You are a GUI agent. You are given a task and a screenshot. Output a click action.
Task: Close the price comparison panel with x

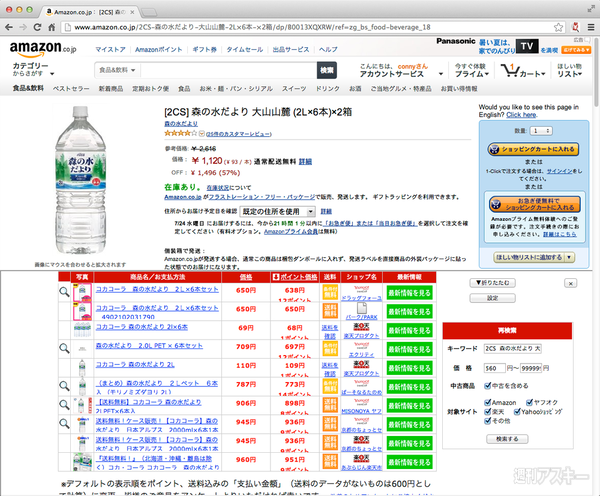click(571, 283)
